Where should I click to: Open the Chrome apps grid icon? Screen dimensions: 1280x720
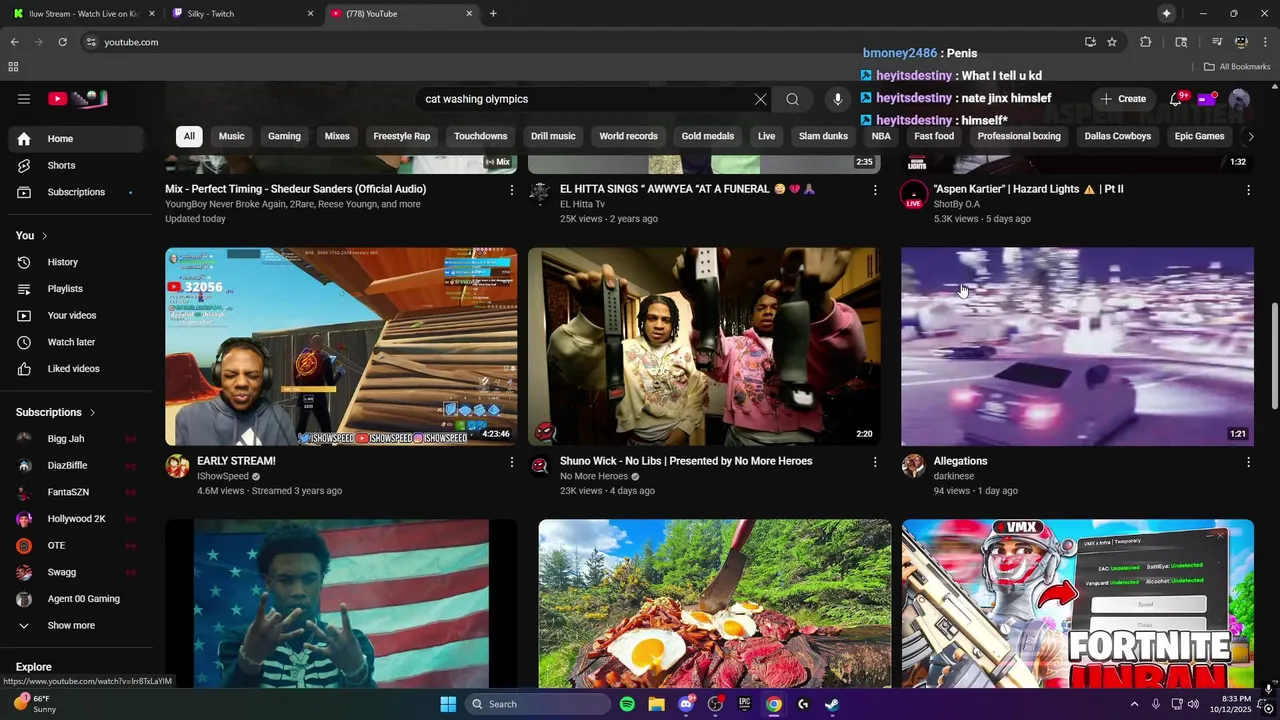13,67
